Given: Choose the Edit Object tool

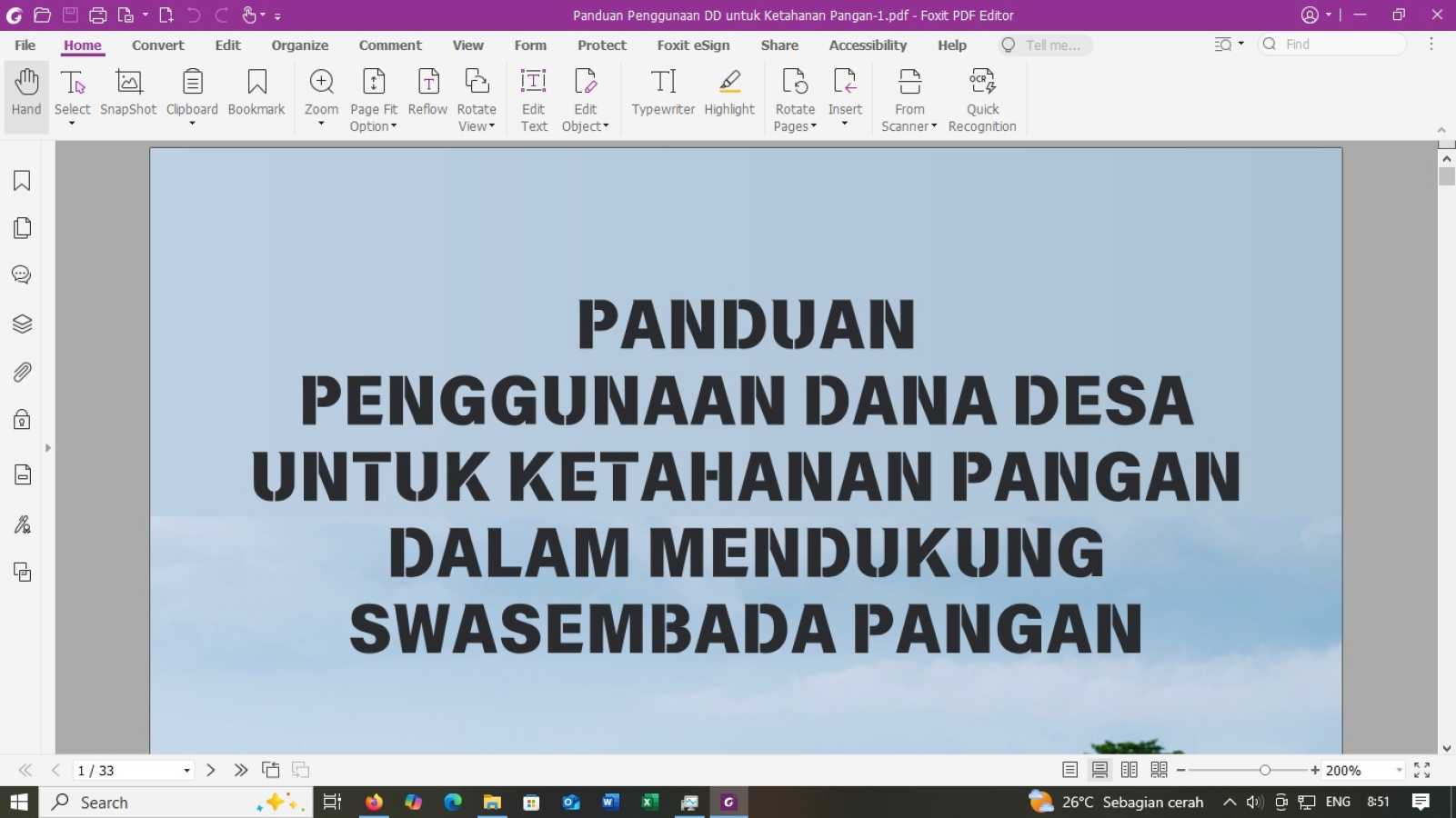Looking at the screenshot, I should pyautogui.click(x=586, y=100).
